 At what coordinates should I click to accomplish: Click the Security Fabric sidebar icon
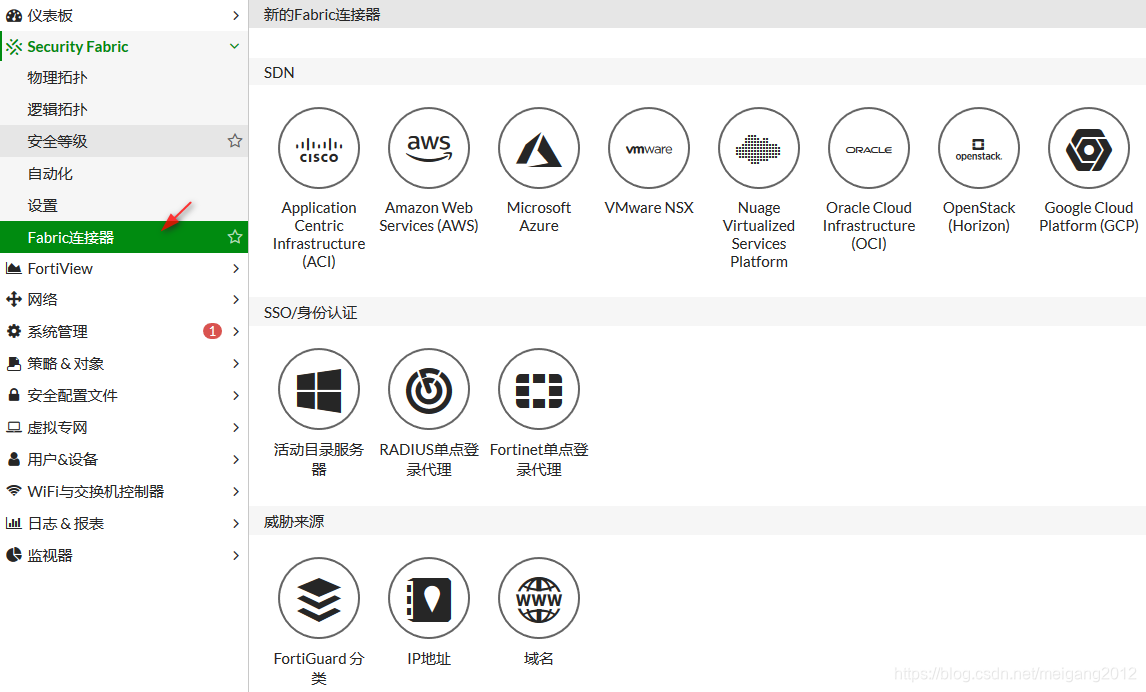click(x=14, y=47)
